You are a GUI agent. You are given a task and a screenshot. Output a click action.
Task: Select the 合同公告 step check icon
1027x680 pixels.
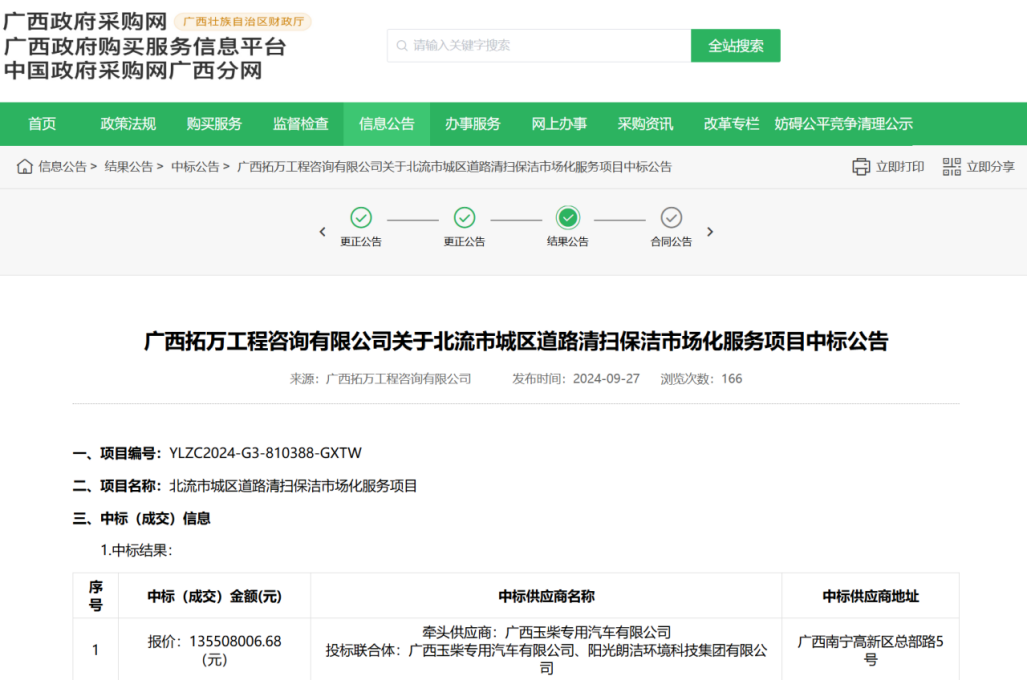pos(671,217)
